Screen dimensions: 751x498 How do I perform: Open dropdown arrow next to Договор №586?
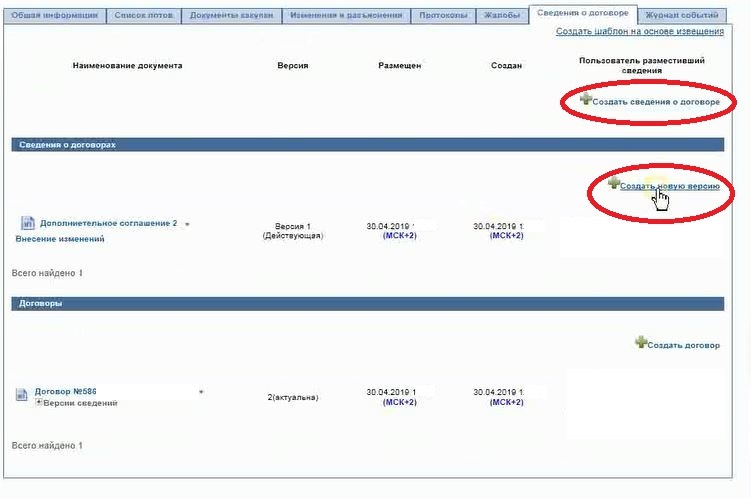click(x=201, y=392)
